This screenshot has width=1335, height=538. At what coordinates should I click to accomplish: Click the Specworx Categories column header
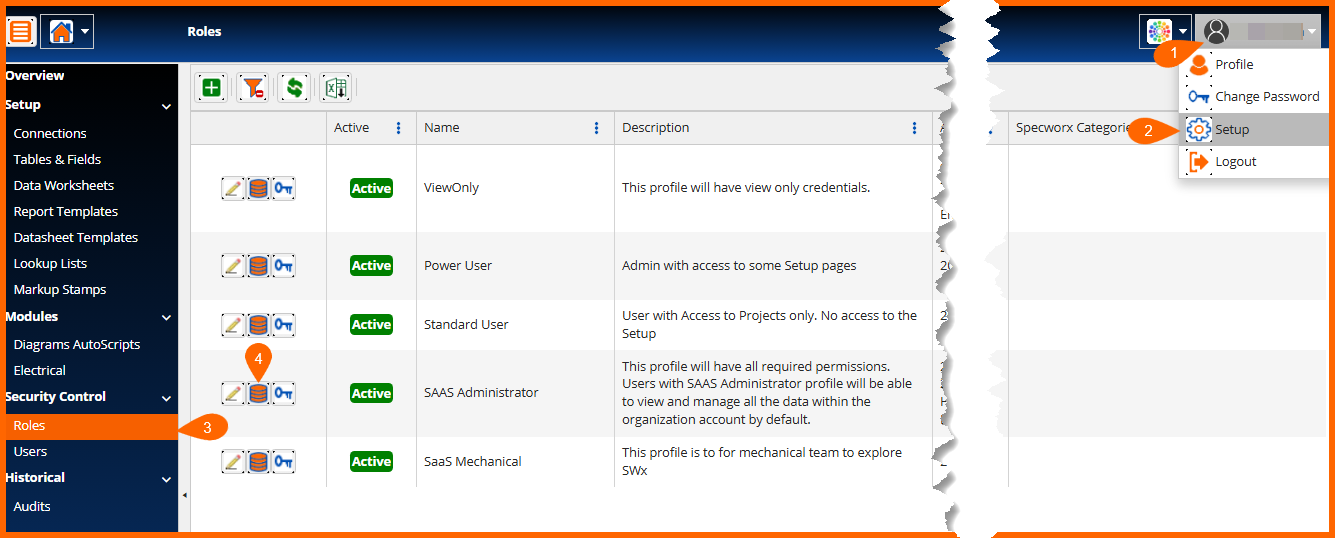click(1073, 128)
